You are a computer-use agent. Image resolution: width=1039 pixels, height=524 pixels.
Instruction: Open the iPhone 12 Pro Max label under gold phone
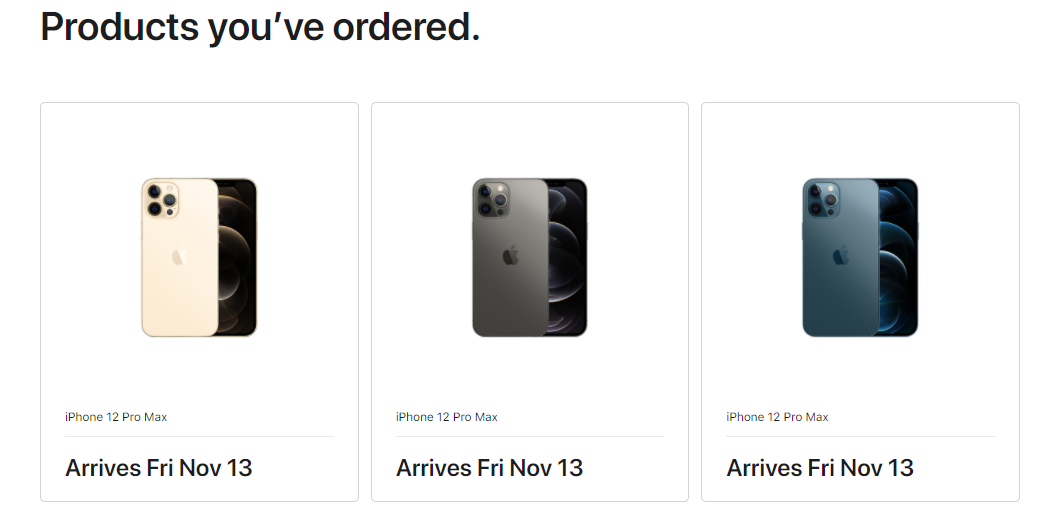(116, 417)
